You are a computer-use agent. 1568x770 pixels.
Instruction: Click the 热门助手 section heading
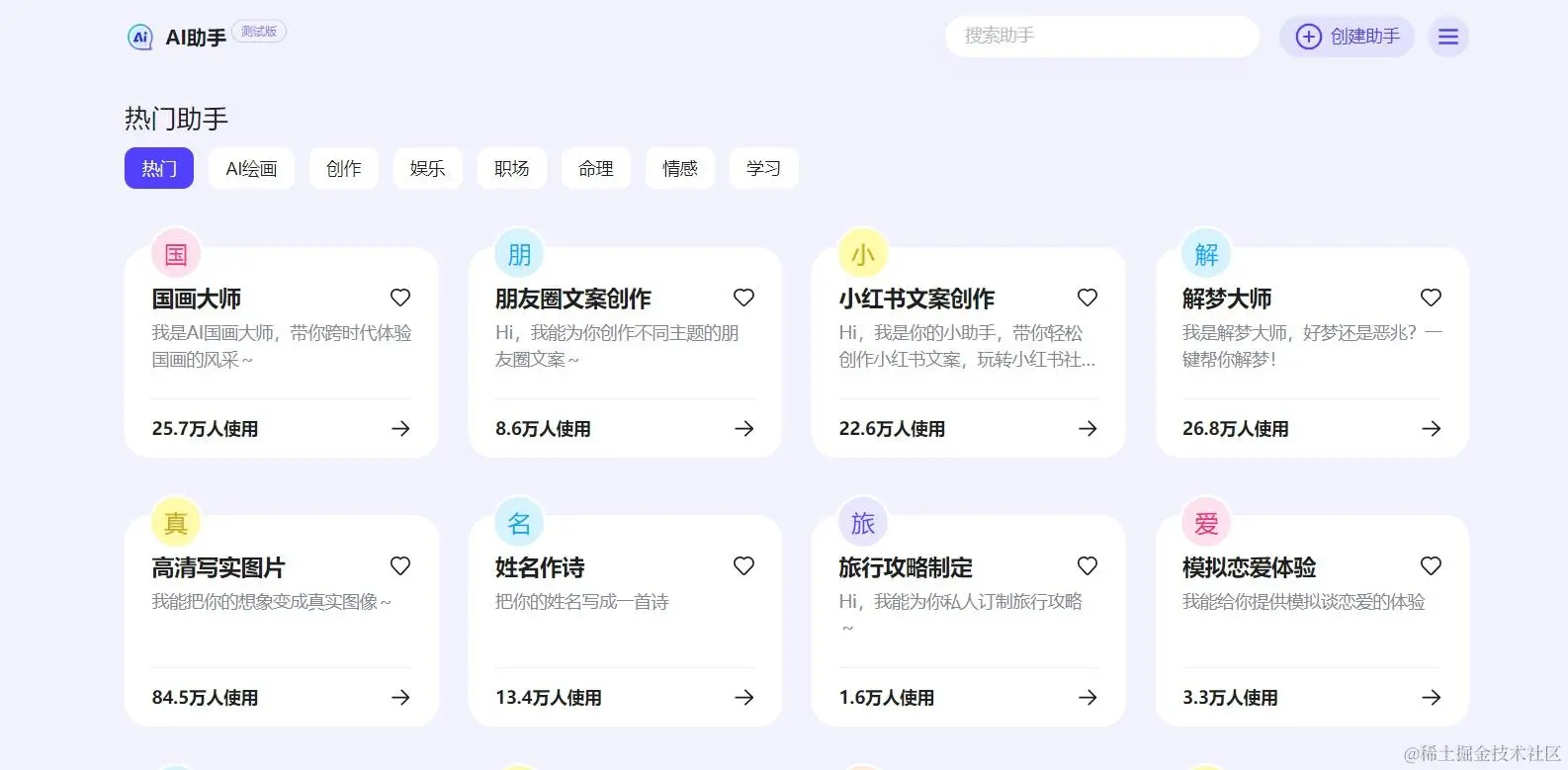coord(176,119)
